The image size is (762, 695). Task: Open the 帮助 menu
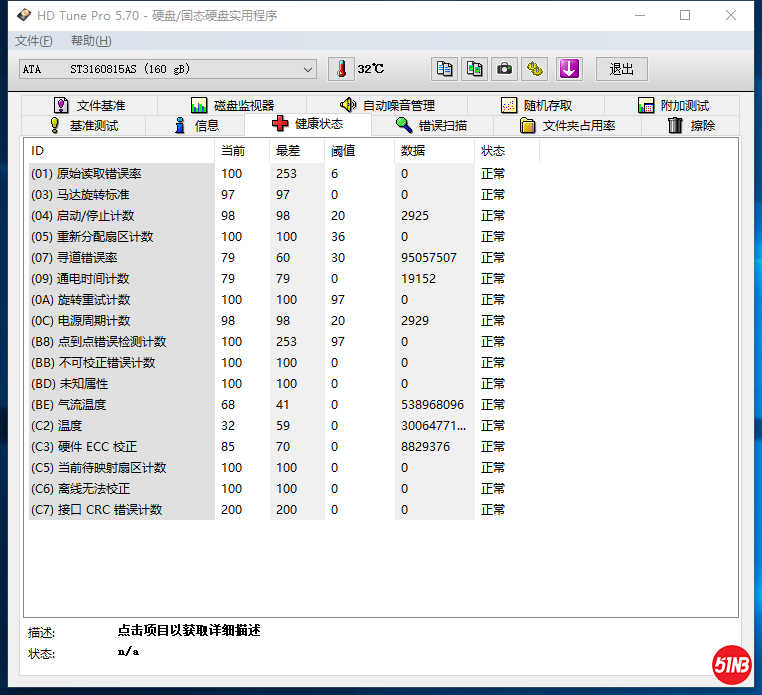point(91,41)
